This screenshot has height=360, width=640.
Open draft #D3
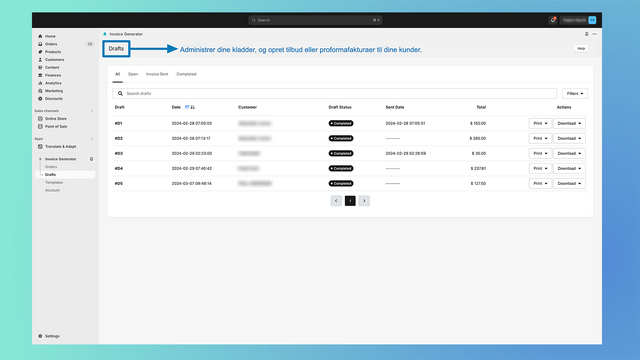118,153
